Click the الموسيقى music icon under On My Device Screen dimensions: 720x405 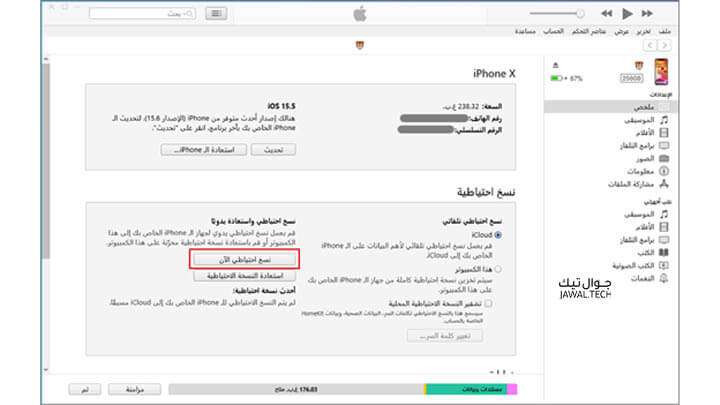[664, 214]
